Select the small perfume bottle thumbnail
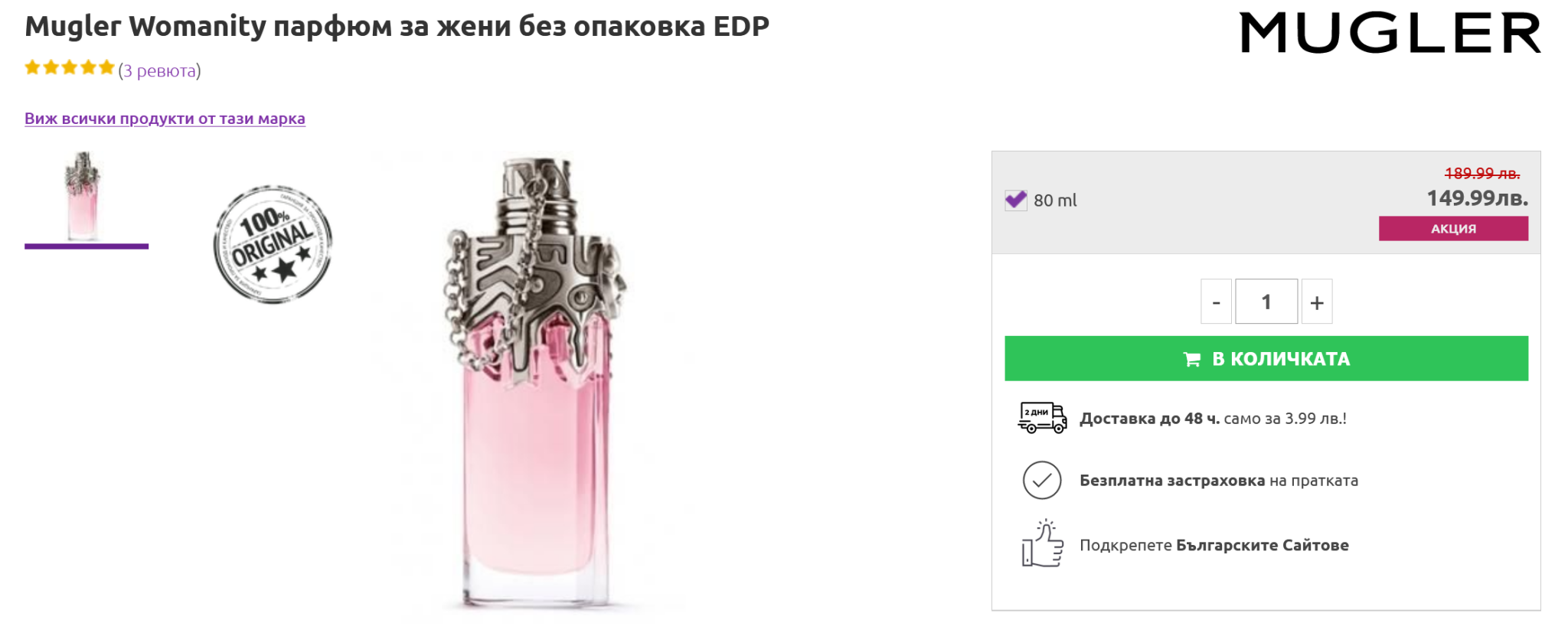The height and width of the screenshot is (633, 1568). pyautogui.click(x=84, y=197)
